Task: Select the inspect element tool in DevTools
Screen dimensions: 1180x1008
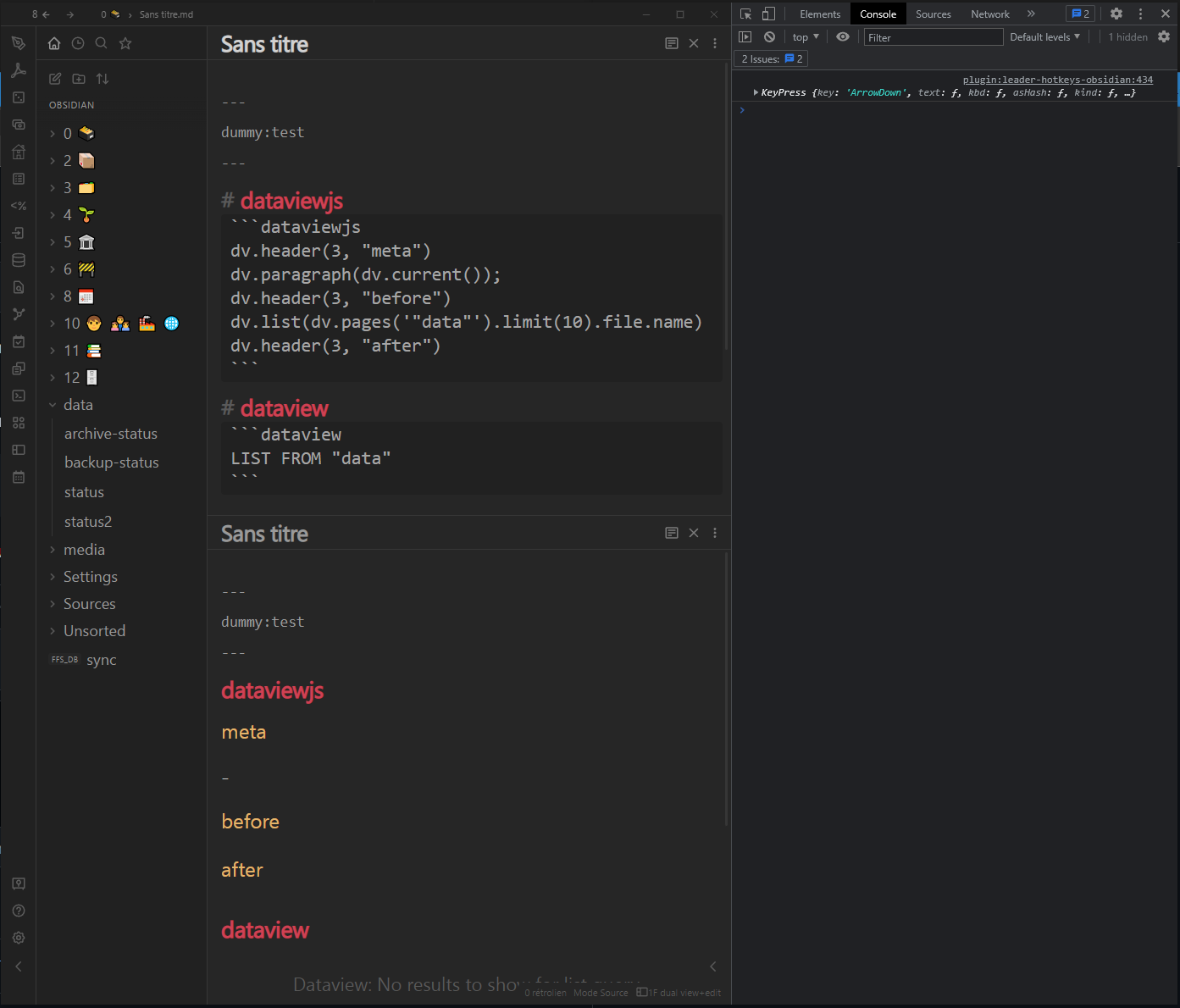Action: [x=745, y=14]
